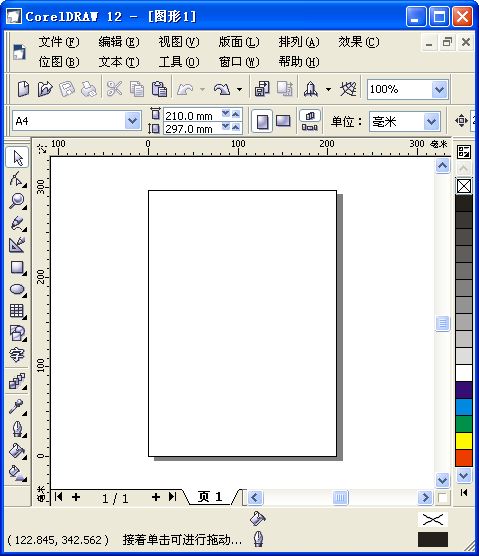The image size is (479, 556).
Task: Select the Graph Paper tool
Action: point(17,311)
